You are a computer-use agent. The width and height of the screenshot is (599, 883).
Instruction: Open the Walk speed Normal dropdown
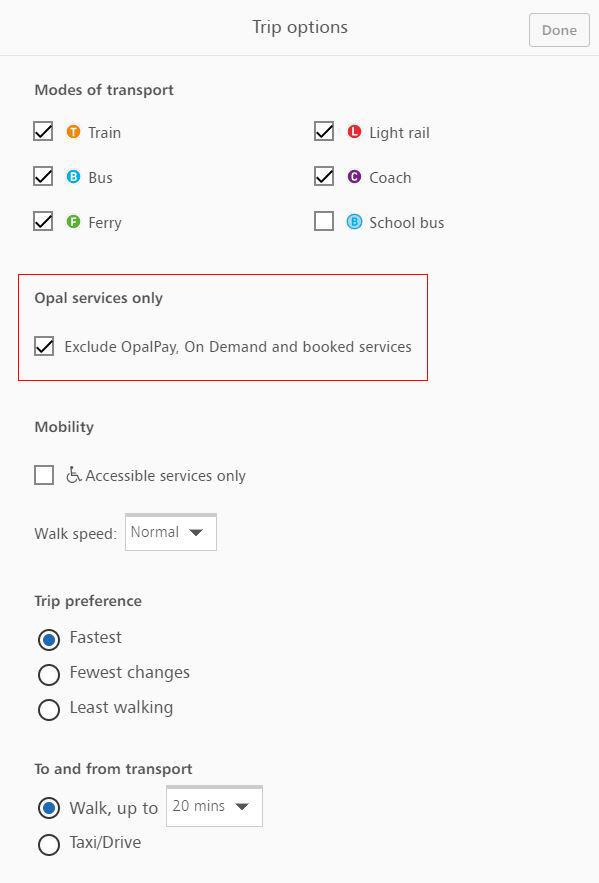171,532
